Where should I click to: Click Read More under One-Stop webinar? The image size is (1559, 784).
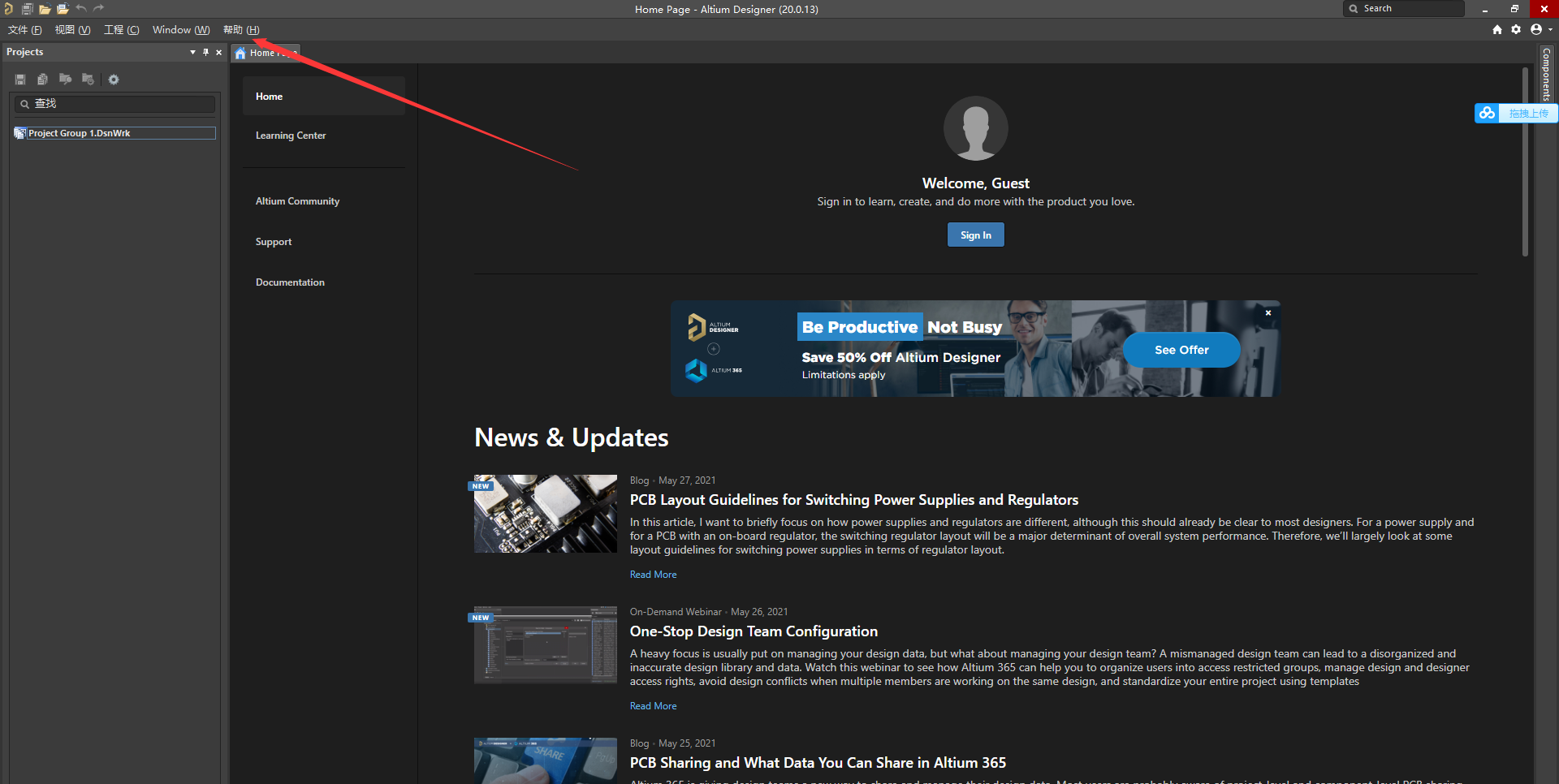[x=653, y=706]
